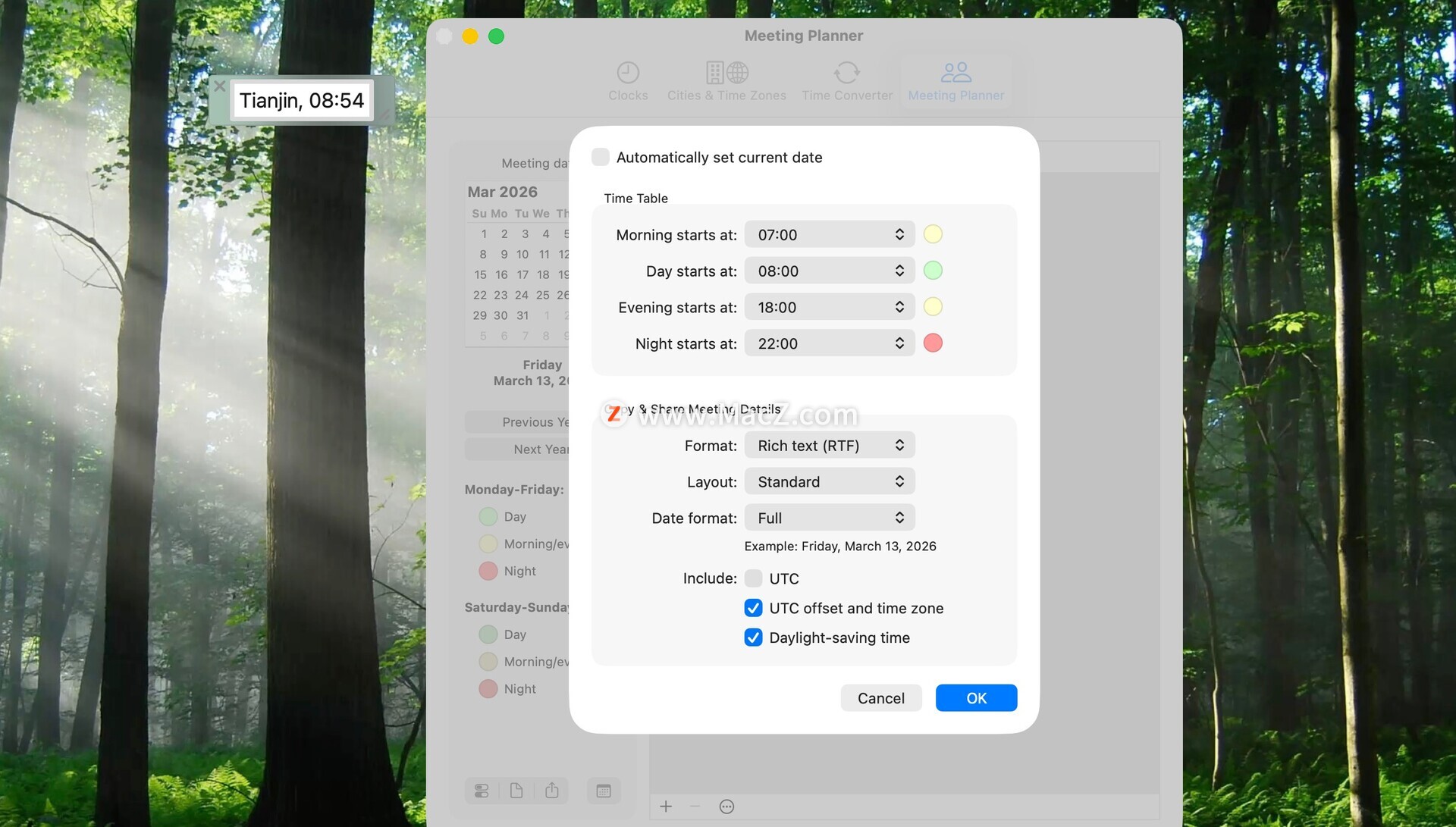The width and height of the screenshot is (1456, 827).
Task: Disable UTC offset and time zone
Action: (x=753, y=608)
